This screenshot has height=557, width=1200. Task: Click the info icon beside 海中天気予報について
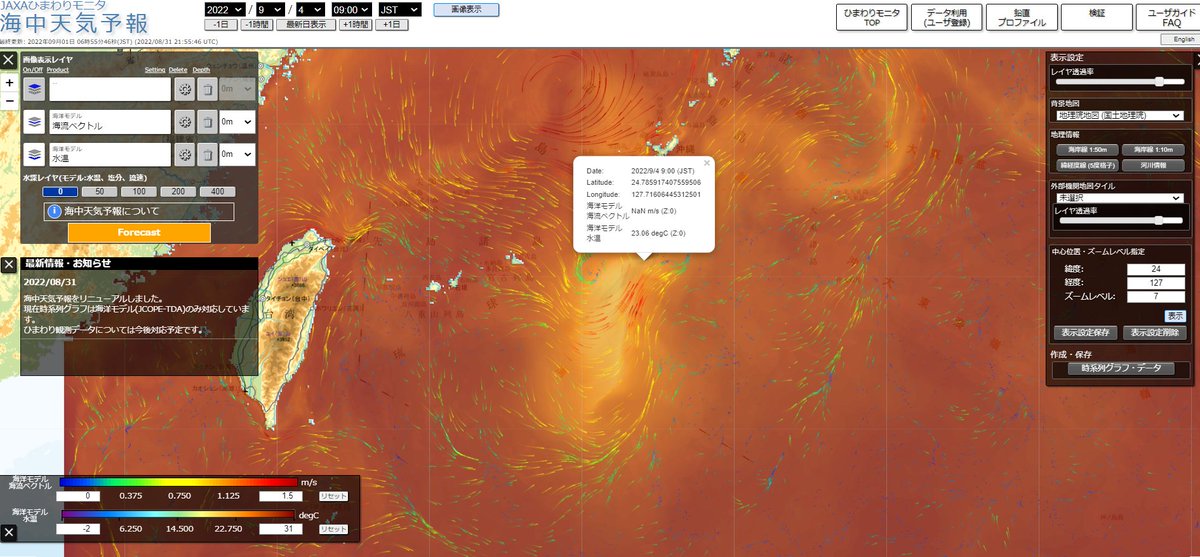(55, 212)
